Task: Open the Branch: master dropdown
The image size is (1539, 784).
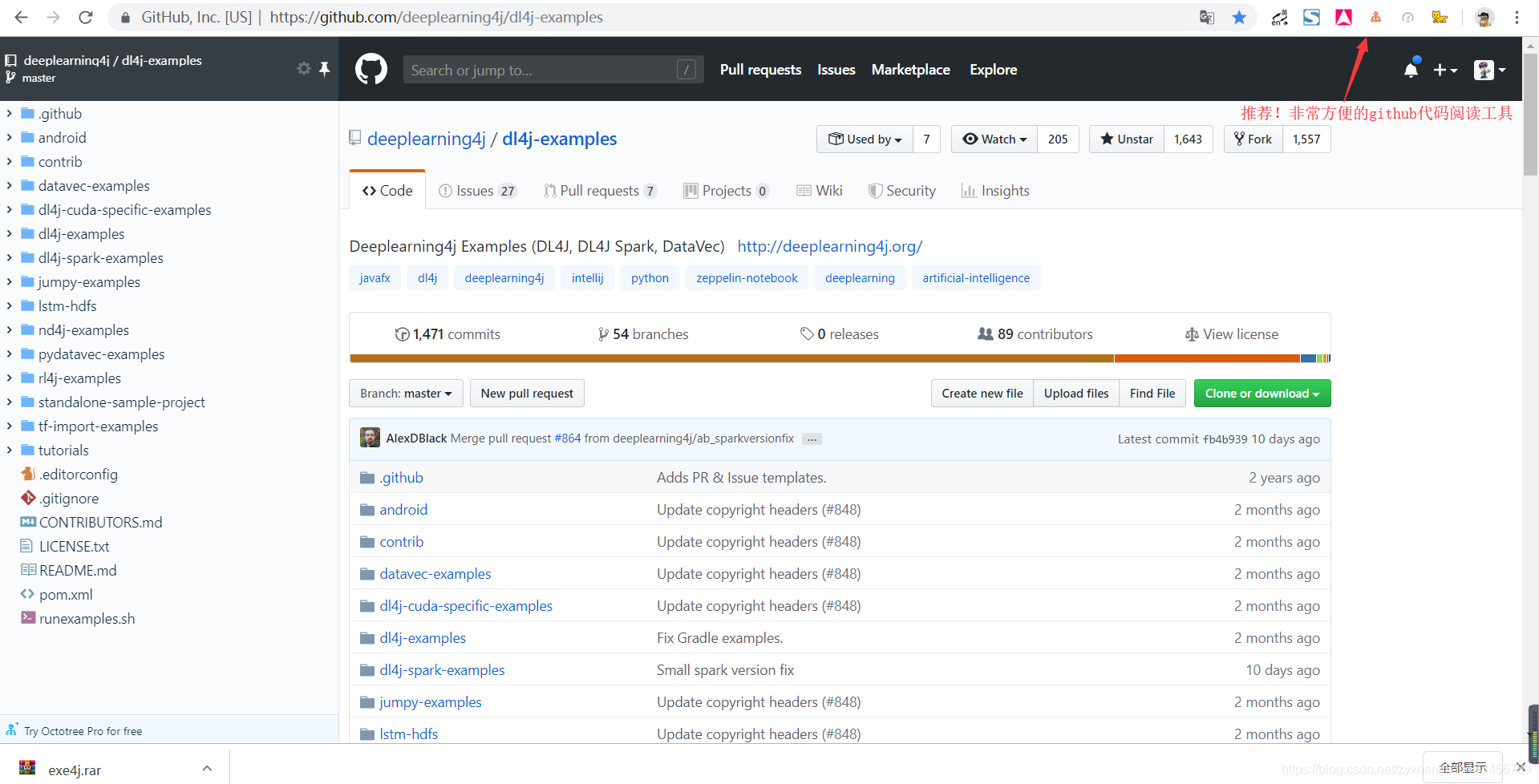Action: click(406, 394)
